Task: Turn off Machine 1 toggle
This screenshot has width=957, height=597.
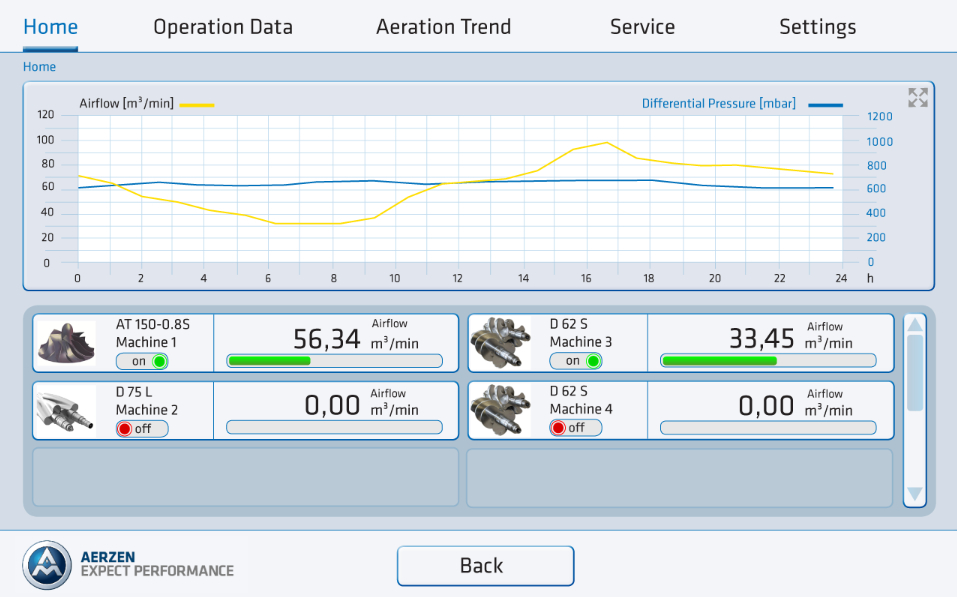Action: pos(142,361)
